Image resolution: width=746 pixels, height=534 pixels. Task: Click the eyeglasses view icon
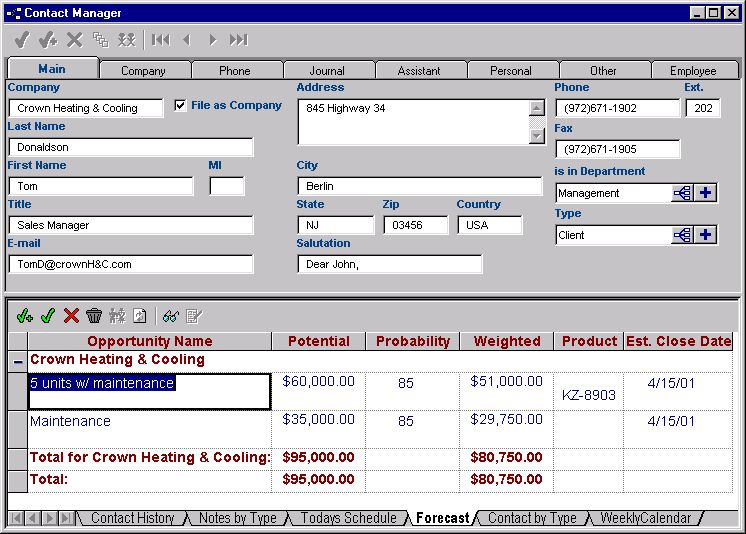click(x=170, y=316)
